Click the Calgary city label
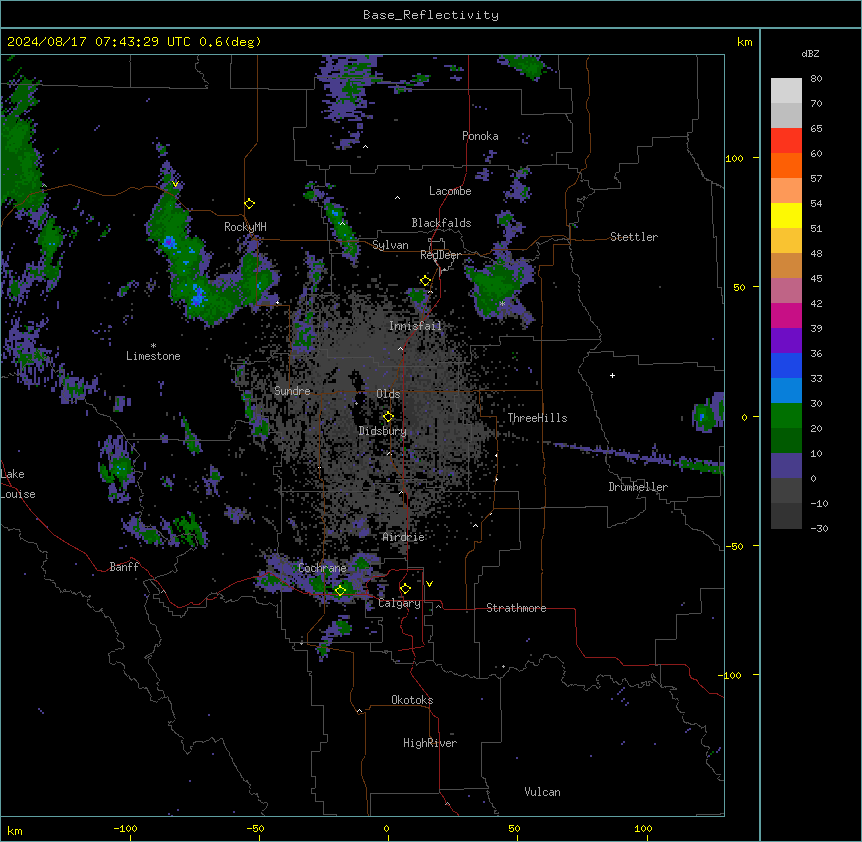 399,603
